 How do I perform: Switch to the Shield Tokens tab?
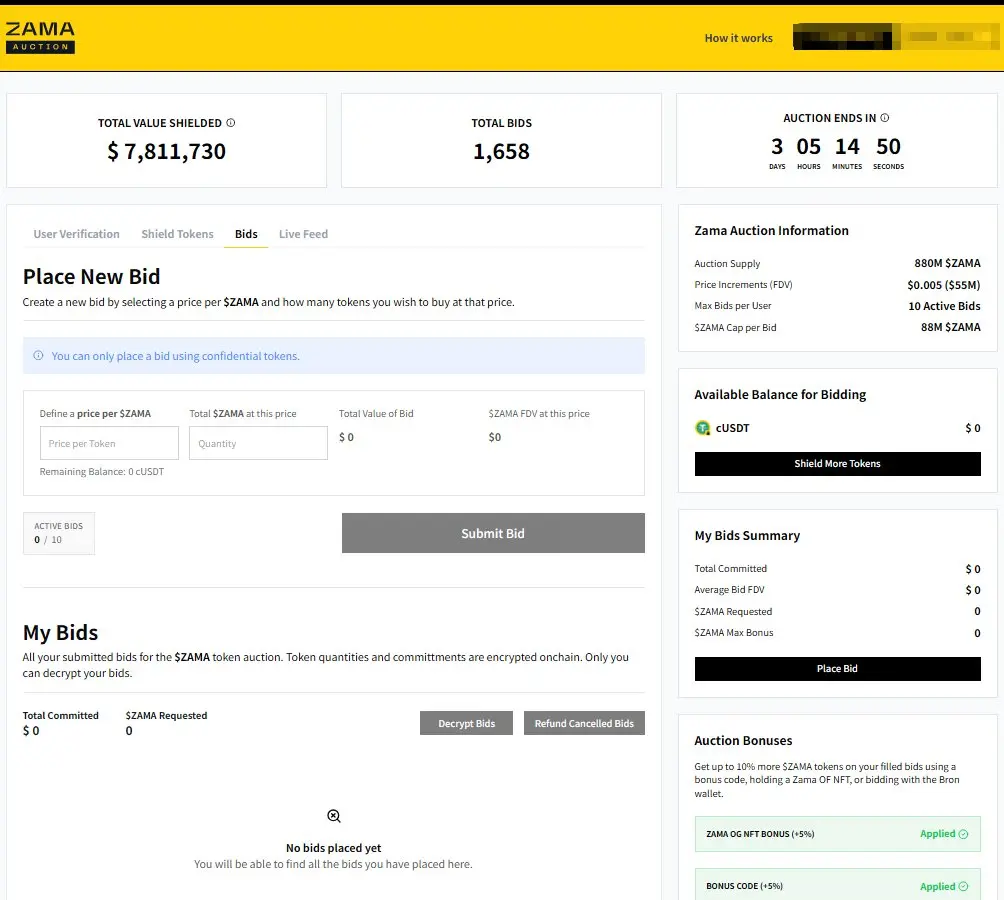point(177,234)
